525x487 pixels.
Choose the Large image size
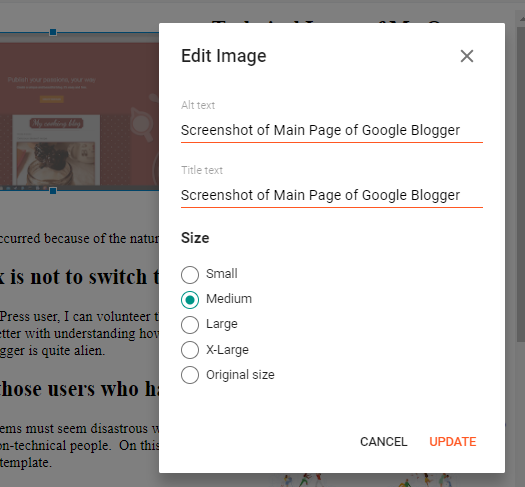[x=190, y=325]
